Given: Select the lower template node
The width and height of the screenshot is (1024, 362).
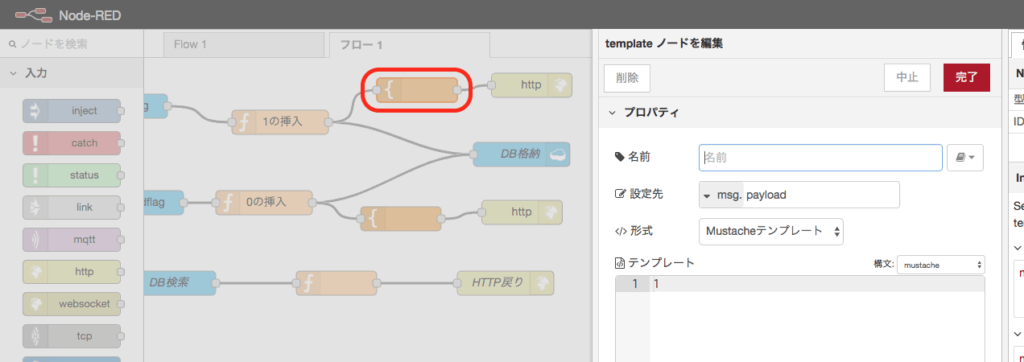Looking at the screenshot, I should tap(401, 219).
